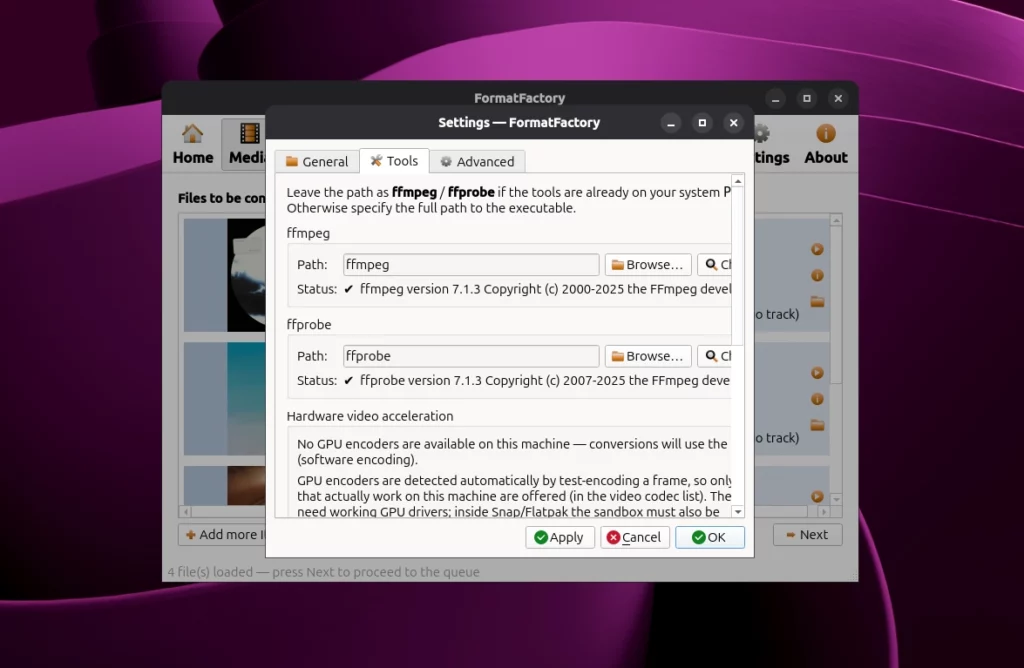Cancel the Settings dialog
Image resolution: width=1024 pixels, height=668 pixels.
point(635,537)
